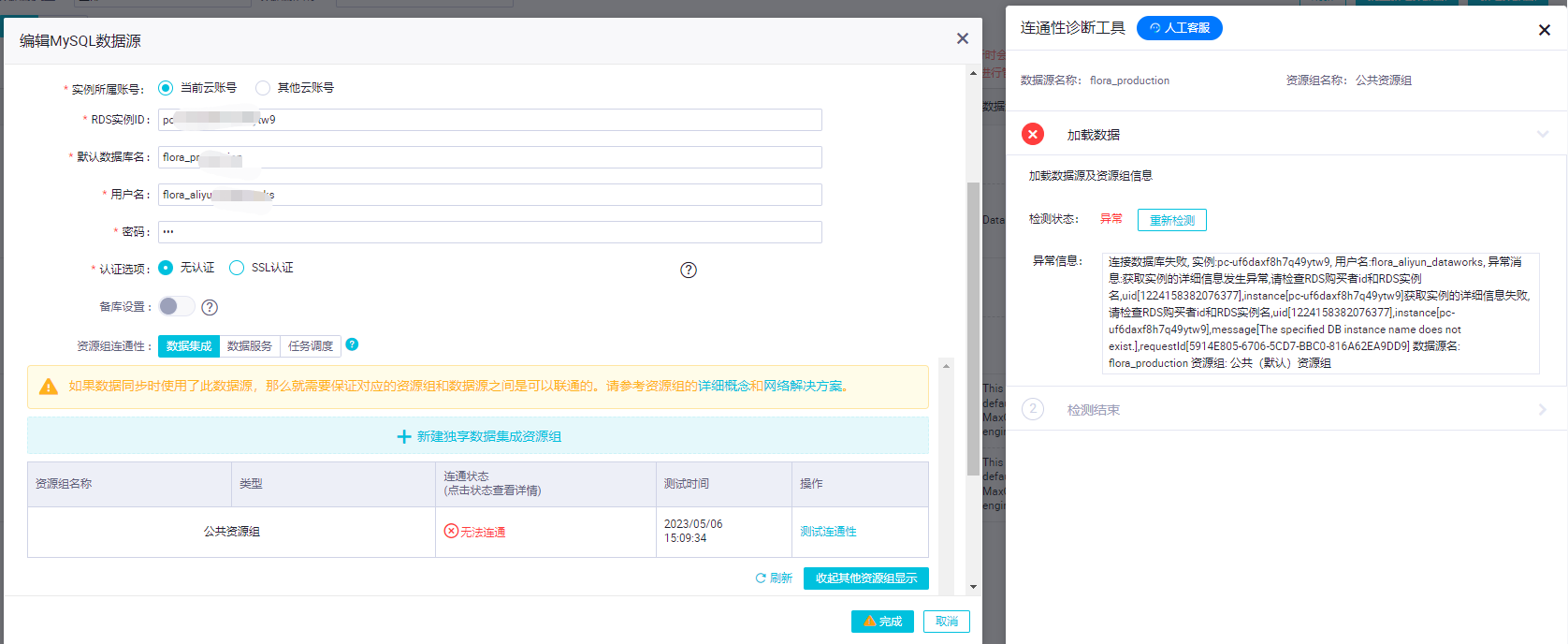Open the 详细概念 link

click(723, 386)
